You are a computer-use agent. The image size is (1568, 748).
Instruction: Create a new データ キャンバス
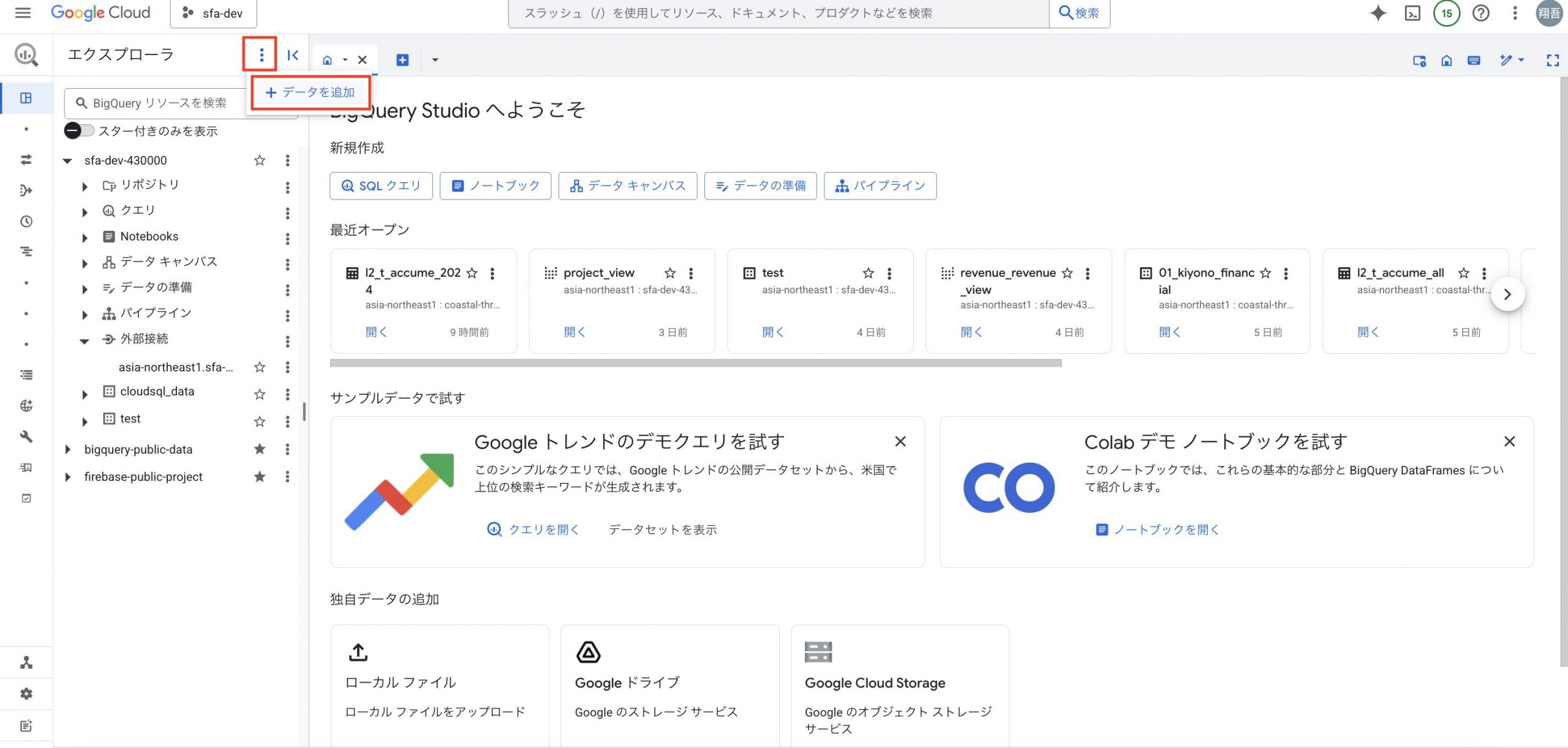pyautogui.click(x=627, y=185)
